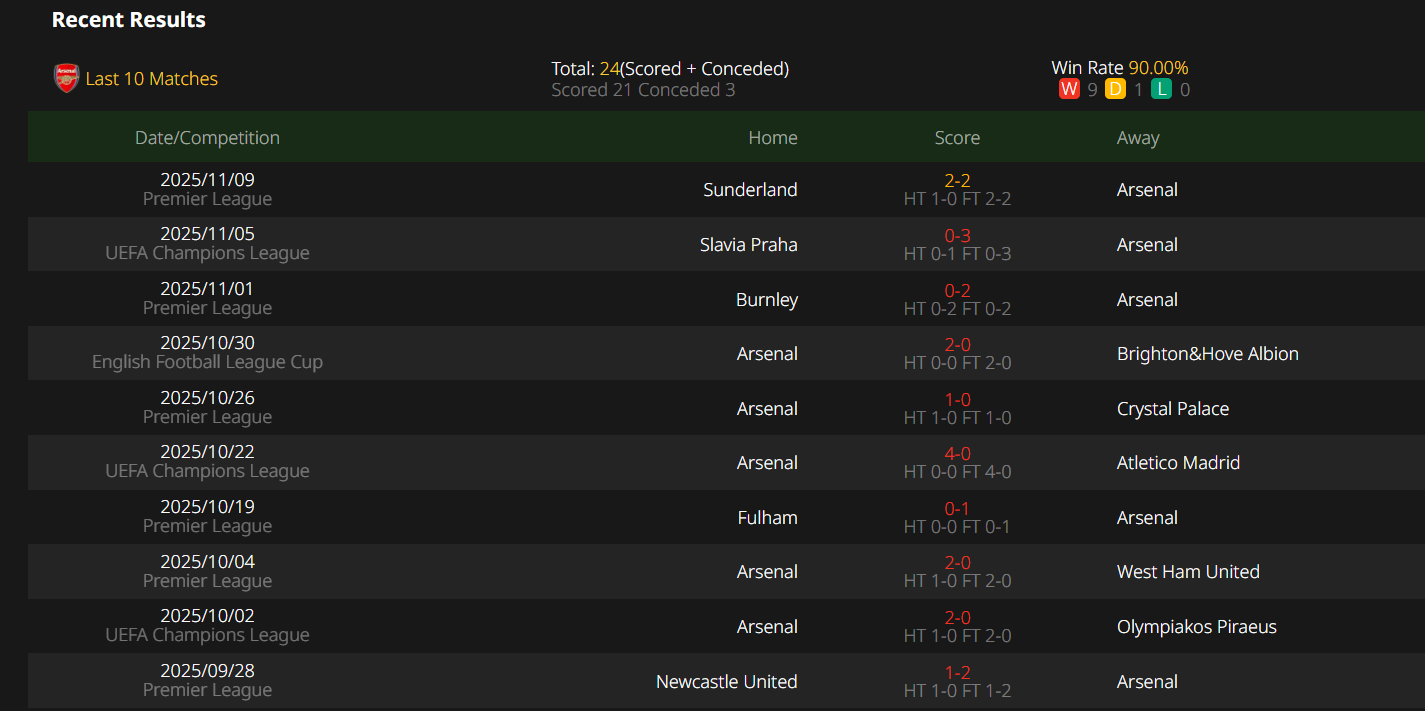Select Olympiakos Piraeus away team

1196,627
